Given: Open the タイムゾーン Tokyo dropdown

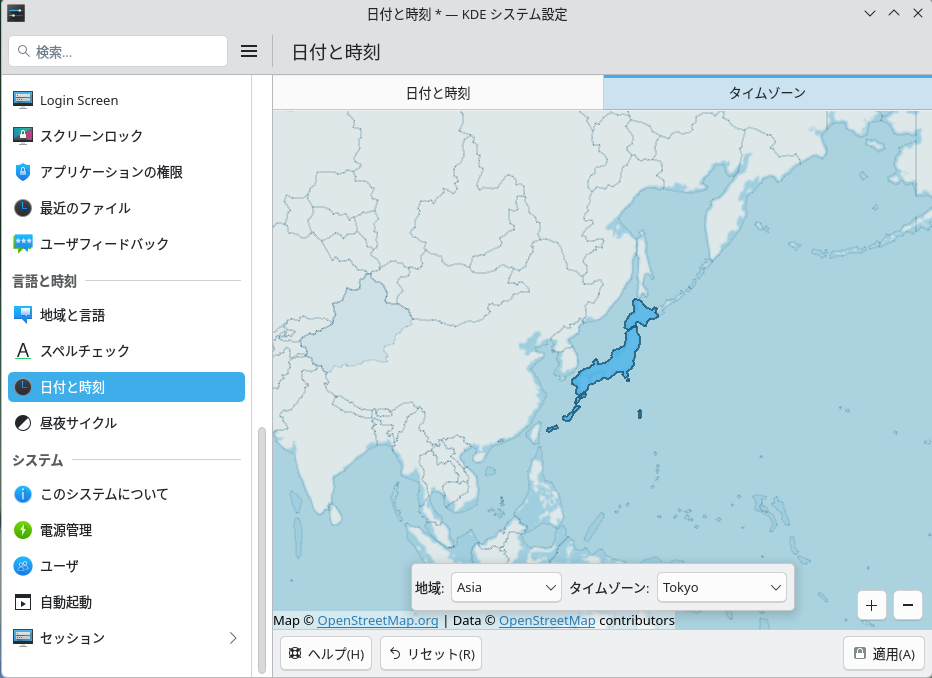Looking at the screenshot, I should [721, 588].
